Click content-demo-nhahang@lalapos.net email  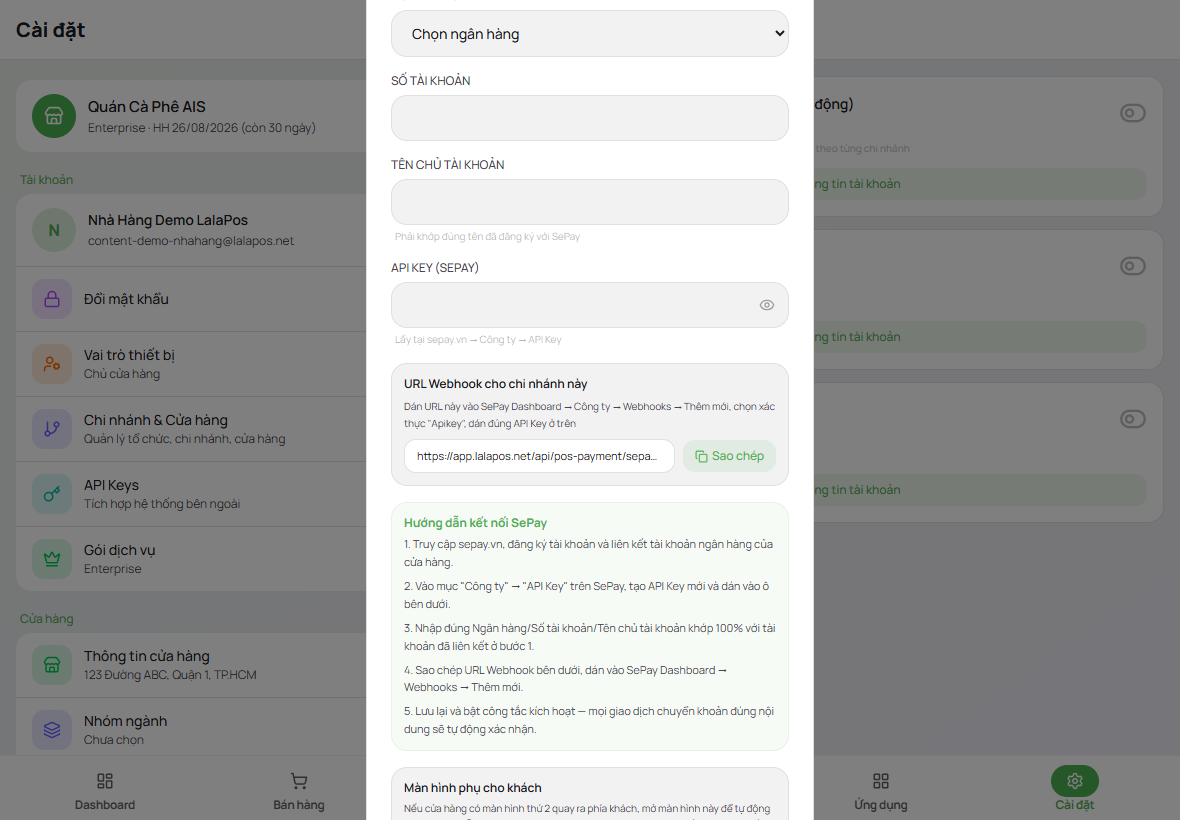191,241
